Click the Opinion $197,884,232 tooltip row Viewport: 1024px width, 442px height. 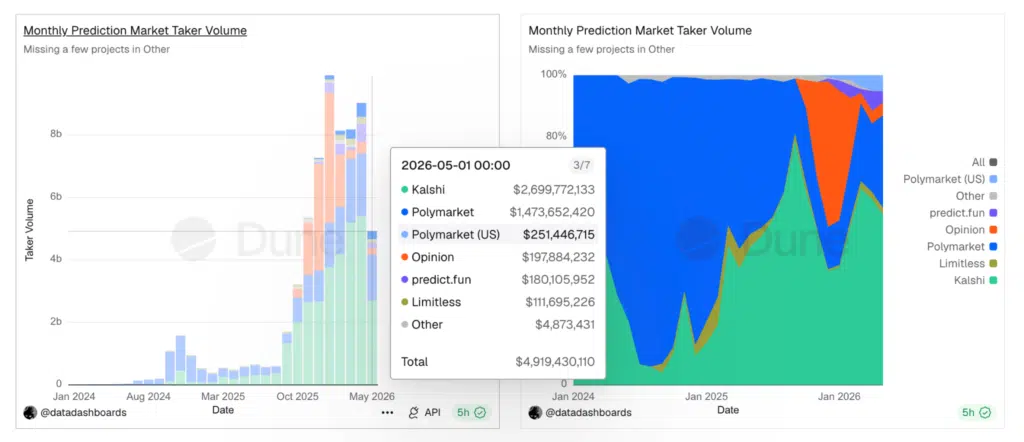[498, 257]
